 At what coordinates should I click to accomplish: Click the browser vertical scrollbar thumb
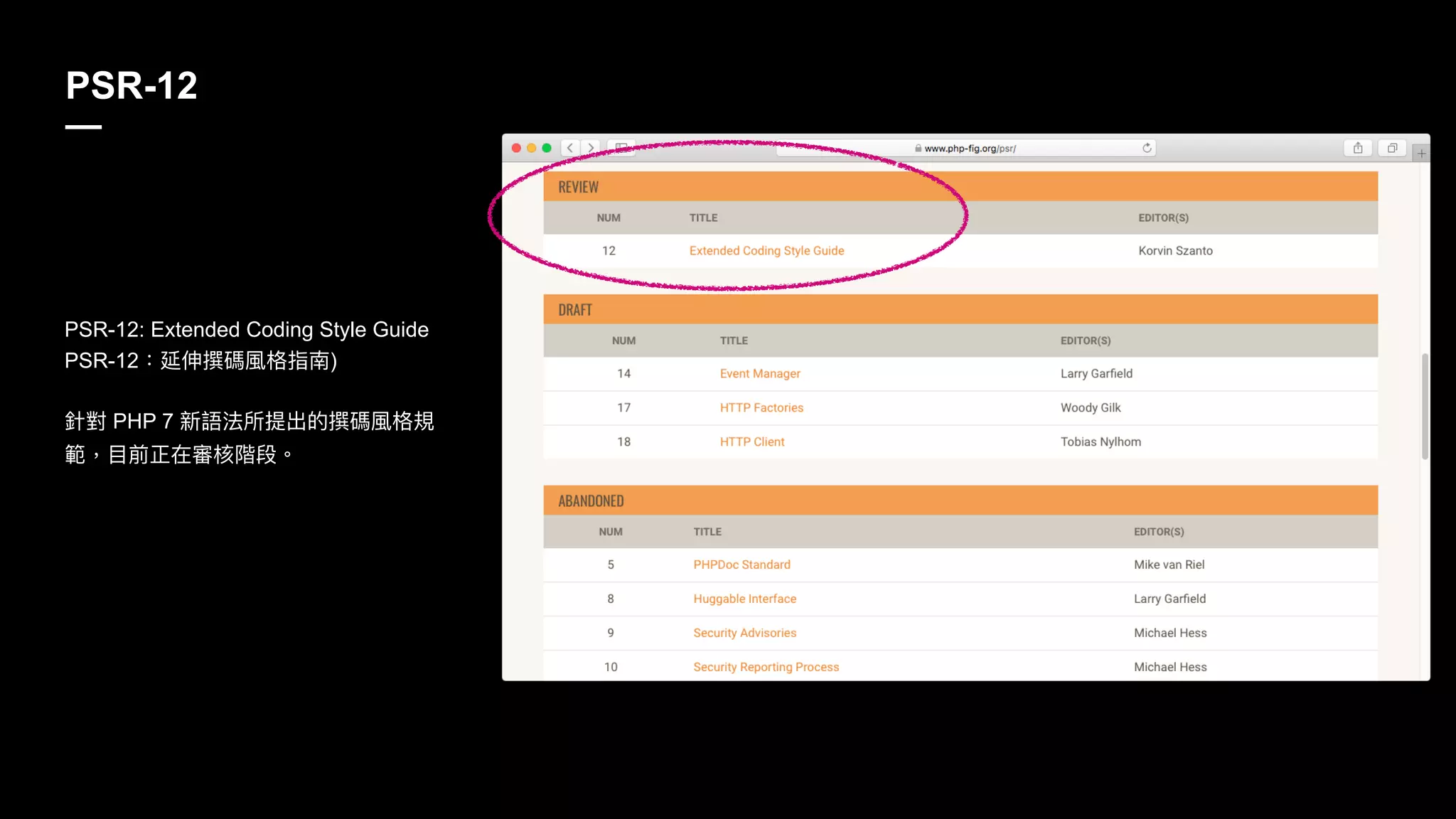click(1425, 407)
